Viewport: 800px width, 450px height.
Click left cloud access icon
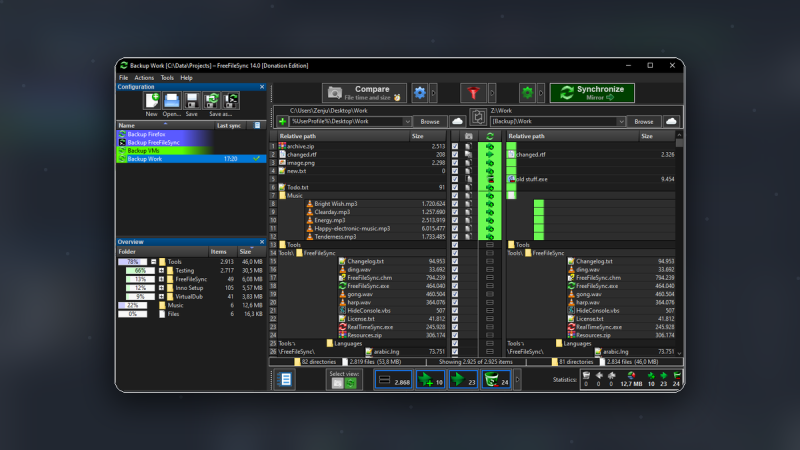tap(458, 121)
